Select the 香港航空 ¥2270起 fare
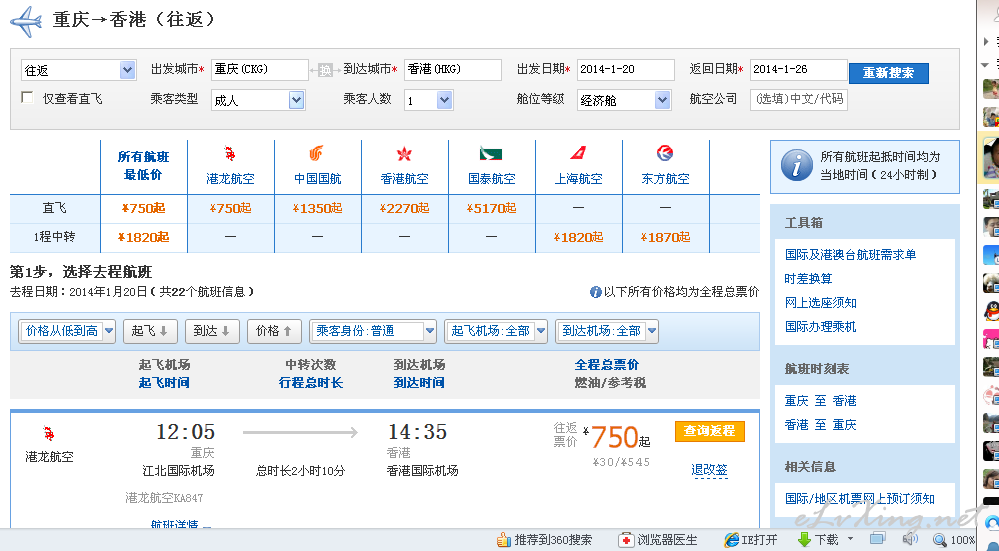This screenshot has height=551, width=999. click(404, 208)
